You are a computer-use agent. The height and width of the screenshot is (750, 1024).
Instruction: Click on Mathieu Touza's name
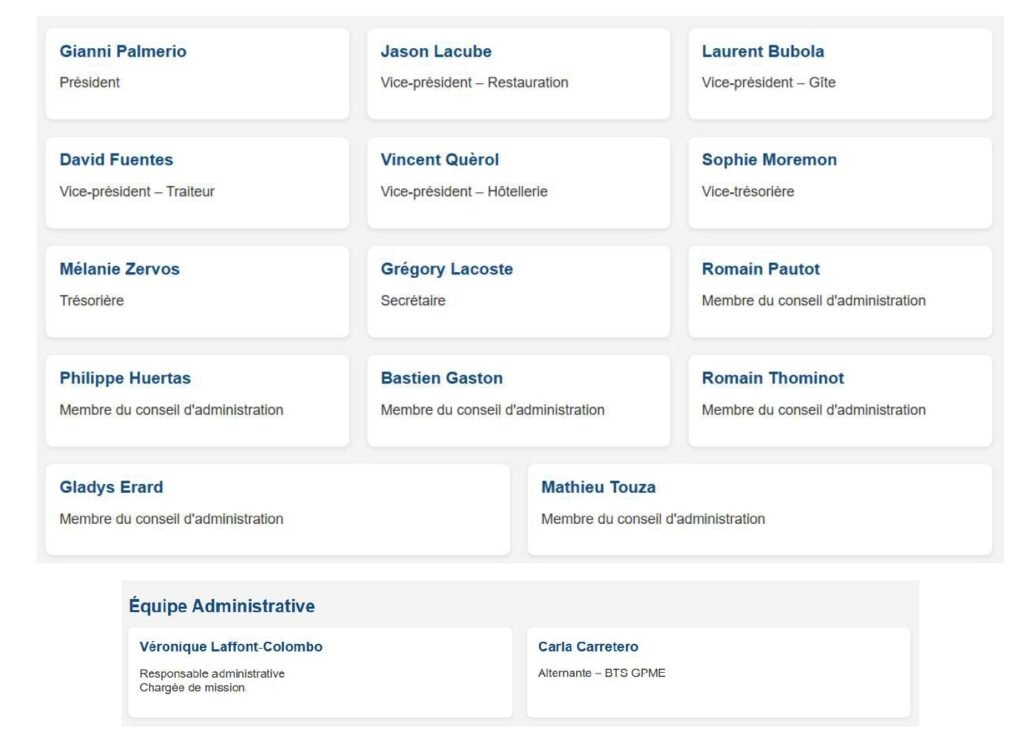pos(598,487)
